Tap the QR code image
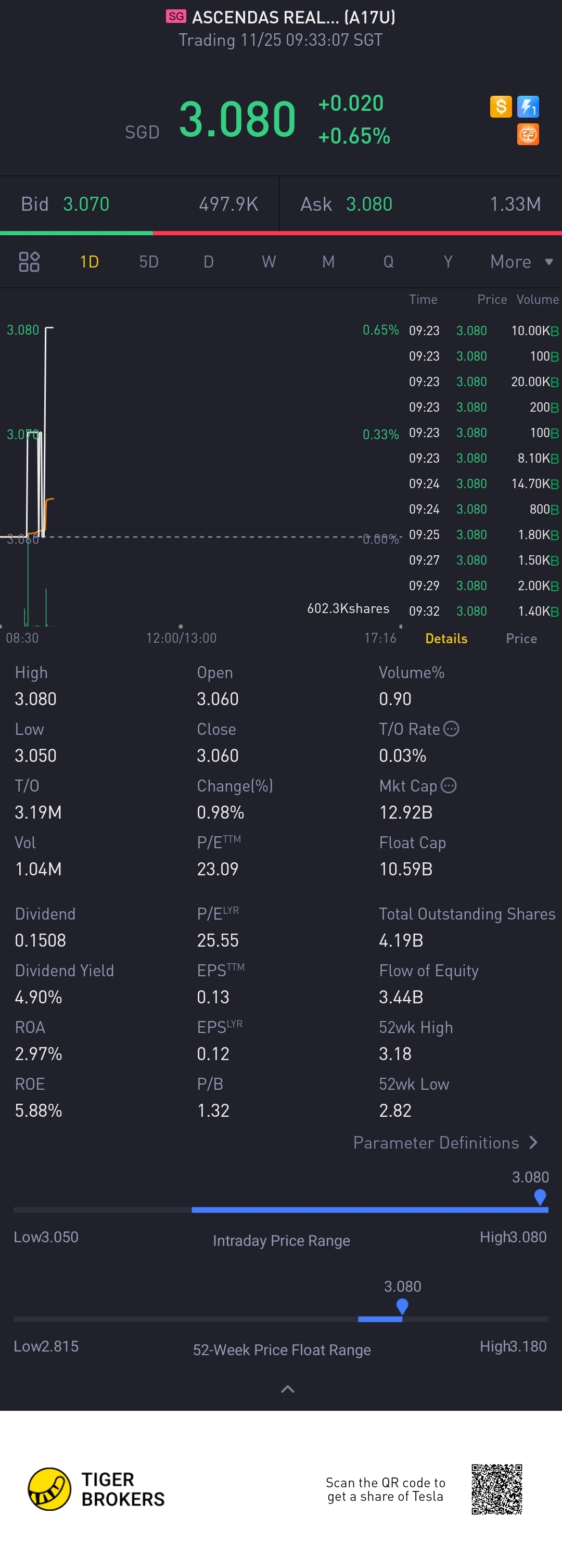This screenshot has width=562, height=1568. coord(497,1489)
